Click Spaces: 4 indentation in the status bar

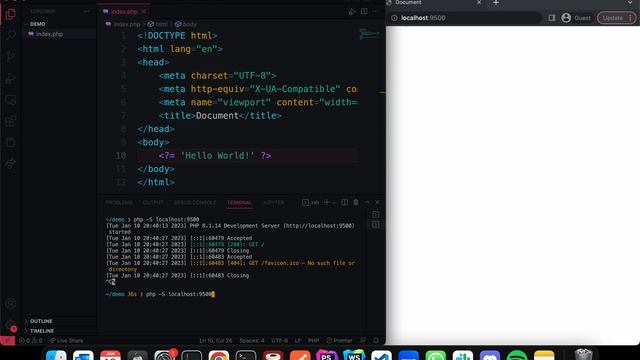tap(252, 340)
